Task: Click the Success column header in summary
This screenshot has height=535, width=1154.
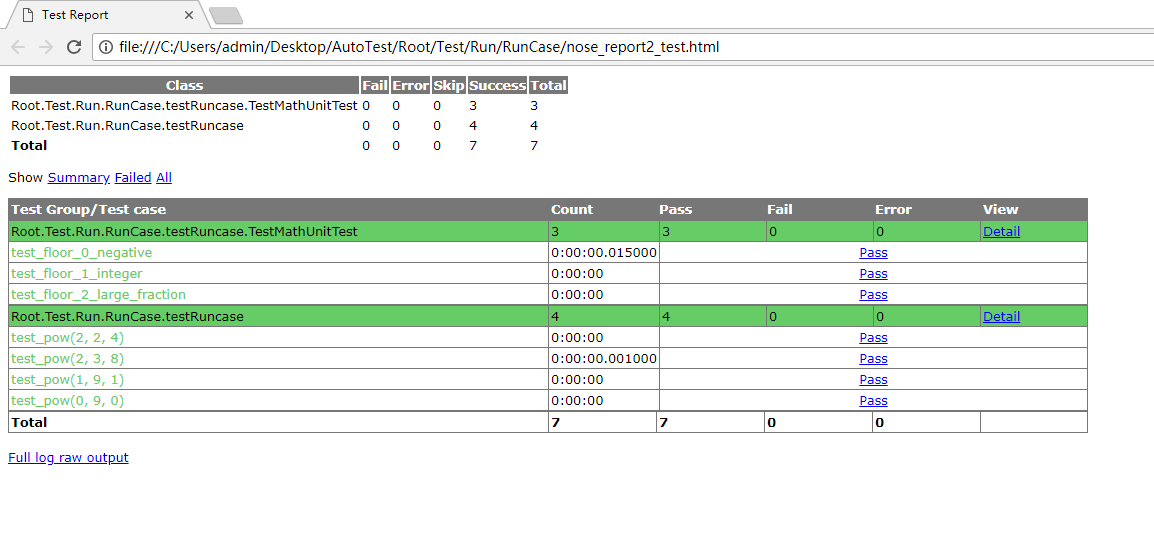Action: coord(498,85)
